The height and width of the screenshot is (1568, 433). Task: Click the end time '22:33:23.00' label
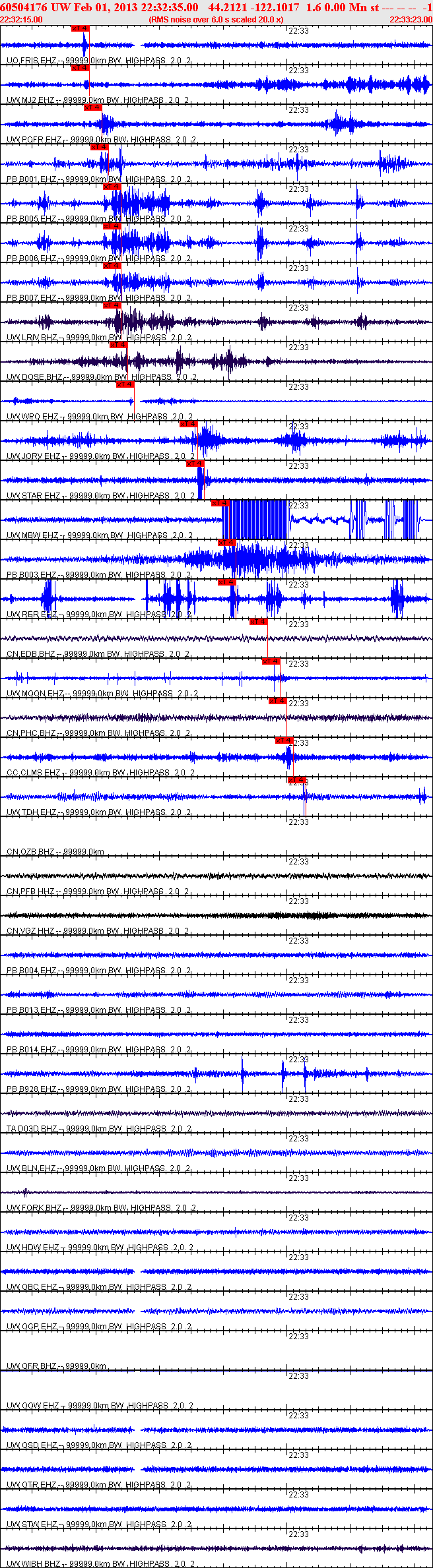411,20
